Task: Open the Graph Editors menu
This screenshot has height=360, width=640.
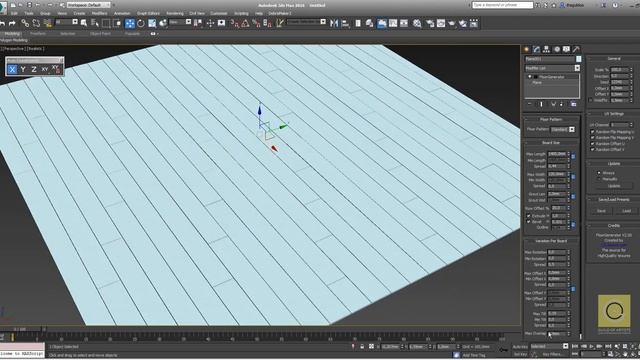Action: click(148, 13)
